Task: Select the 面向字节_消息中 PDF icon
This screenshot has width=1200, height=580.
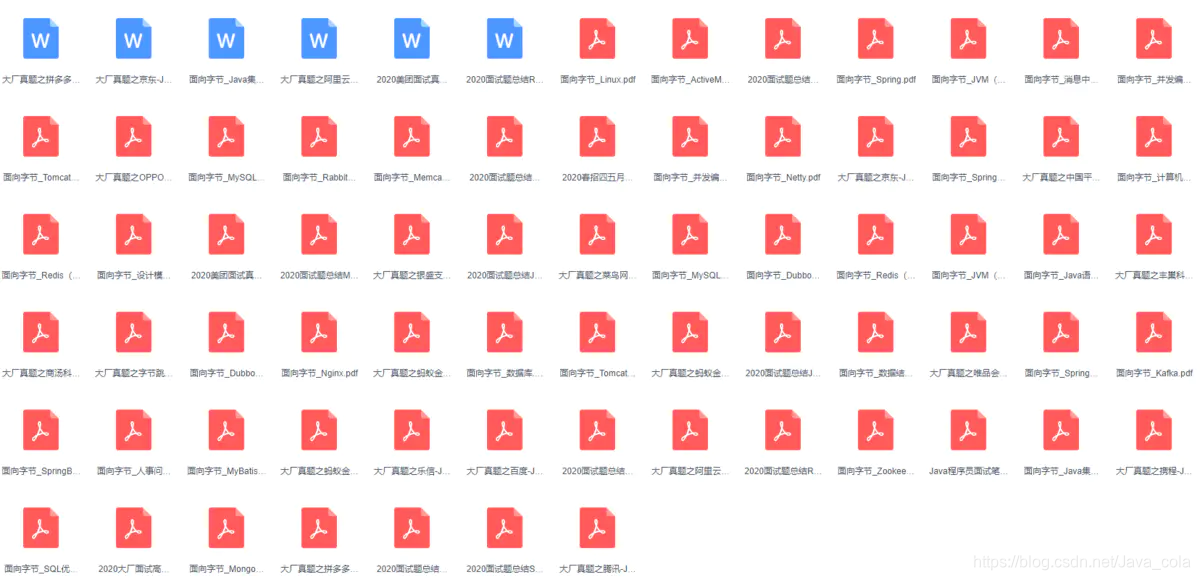Action: click(1061, 39)
